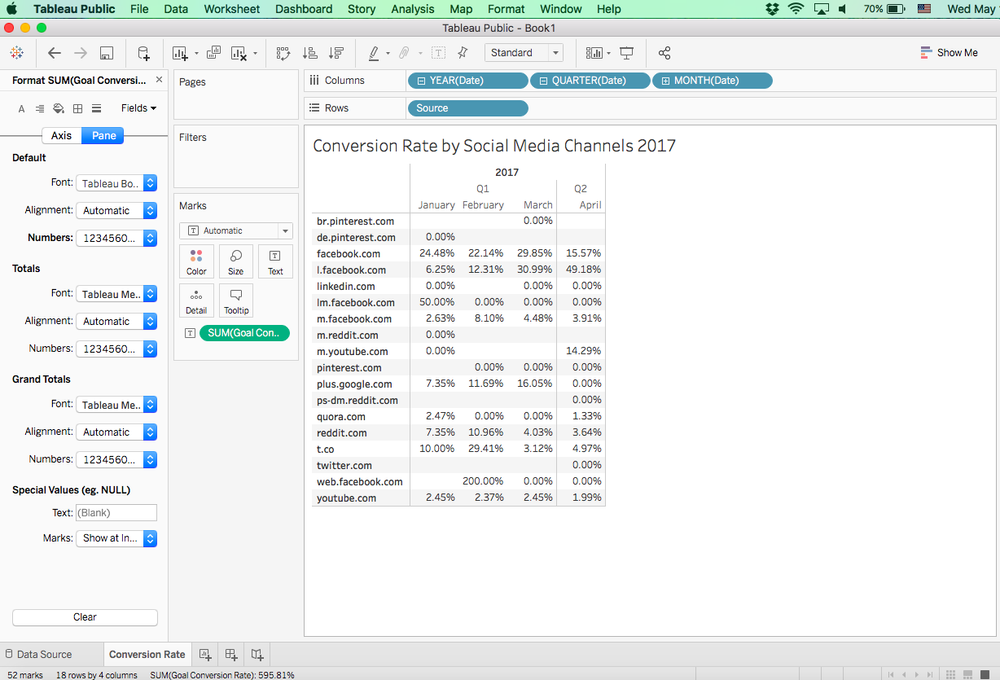
Task: Redo with the forward arrow icon
Action: tap(80, 53)
